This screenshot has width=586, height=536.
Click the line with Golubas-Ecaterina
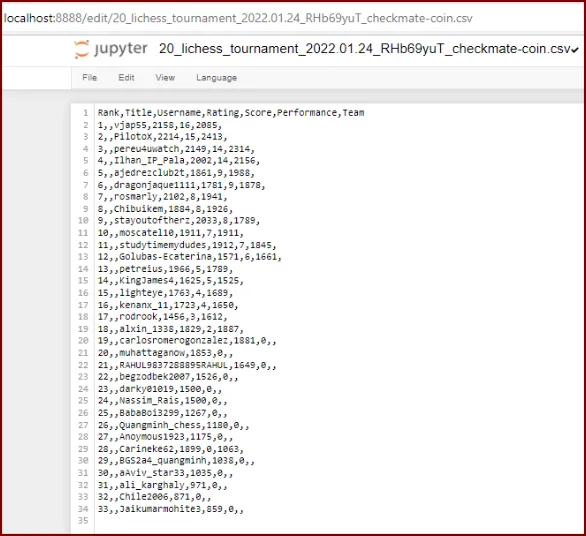pos(190,257)
